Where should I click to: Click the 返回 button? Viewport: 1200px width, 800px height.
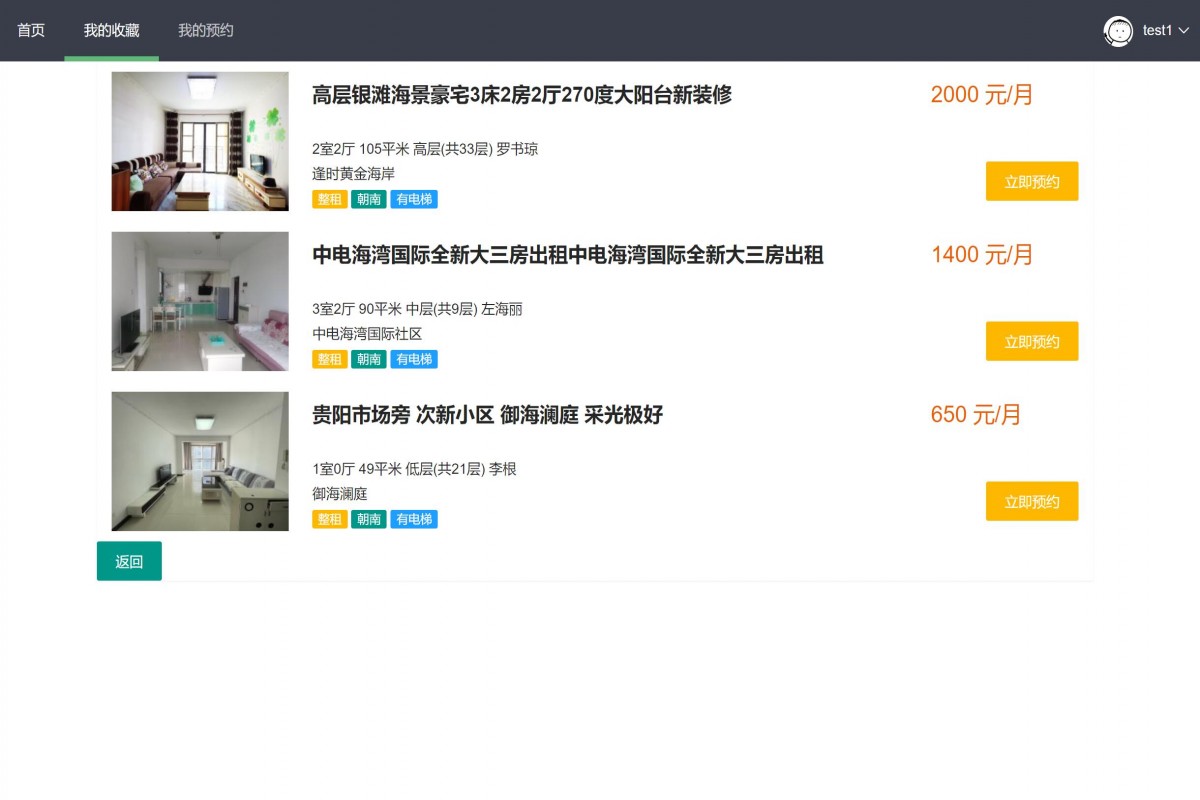pyautogui.click(x=129, y=561)
